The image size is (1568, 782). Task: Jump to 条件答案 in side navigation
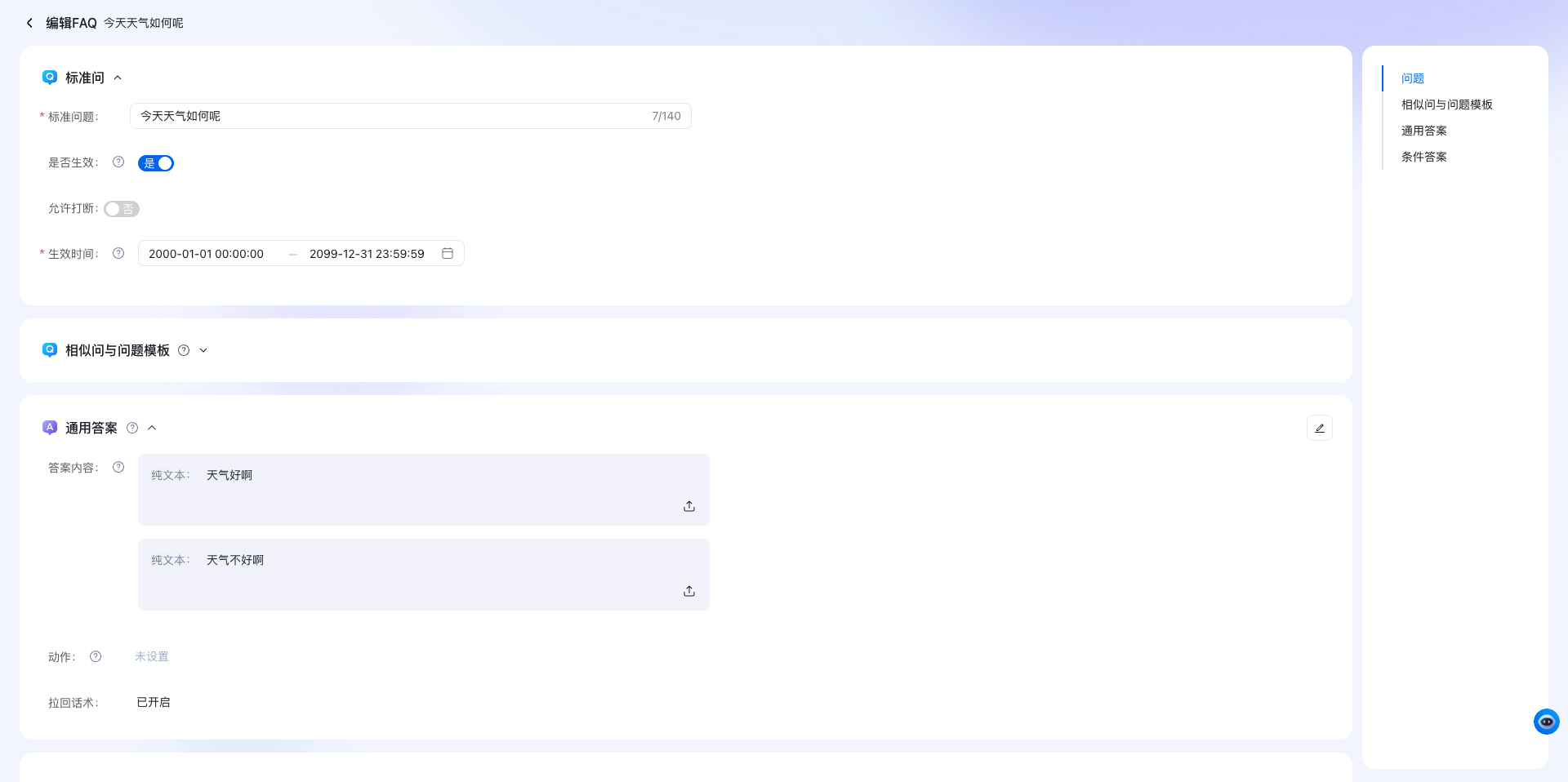click(x=1423, y=157)
